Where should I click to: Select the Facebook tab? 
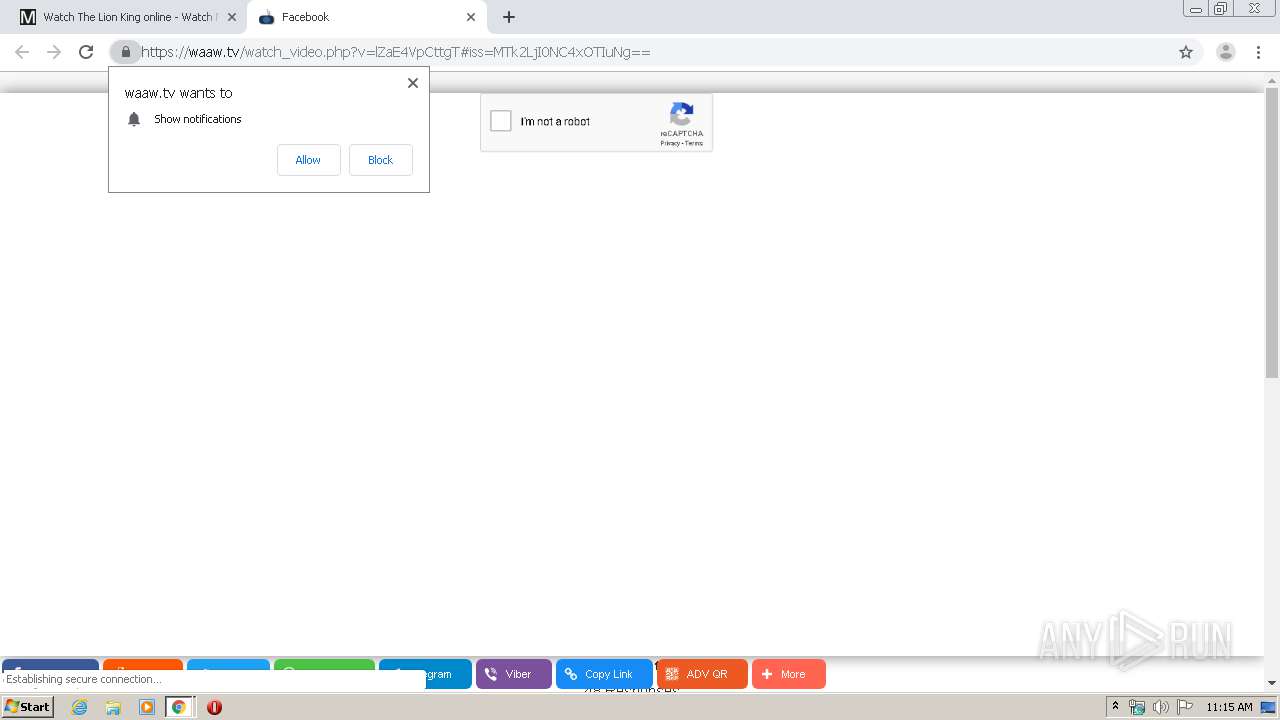[367, 17]
